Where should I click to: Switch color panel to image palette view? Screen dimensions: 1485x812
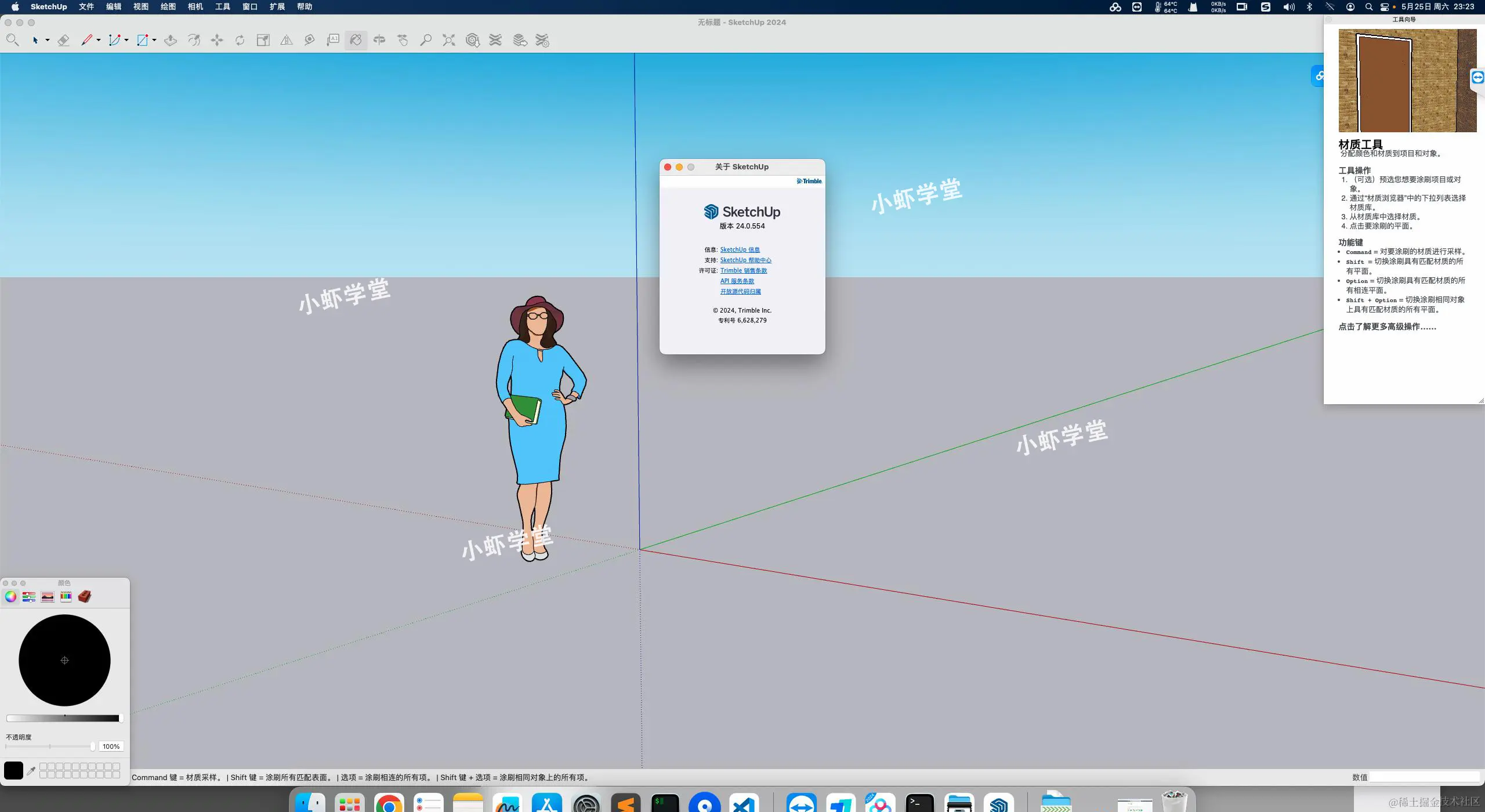[x=48, y=596]
